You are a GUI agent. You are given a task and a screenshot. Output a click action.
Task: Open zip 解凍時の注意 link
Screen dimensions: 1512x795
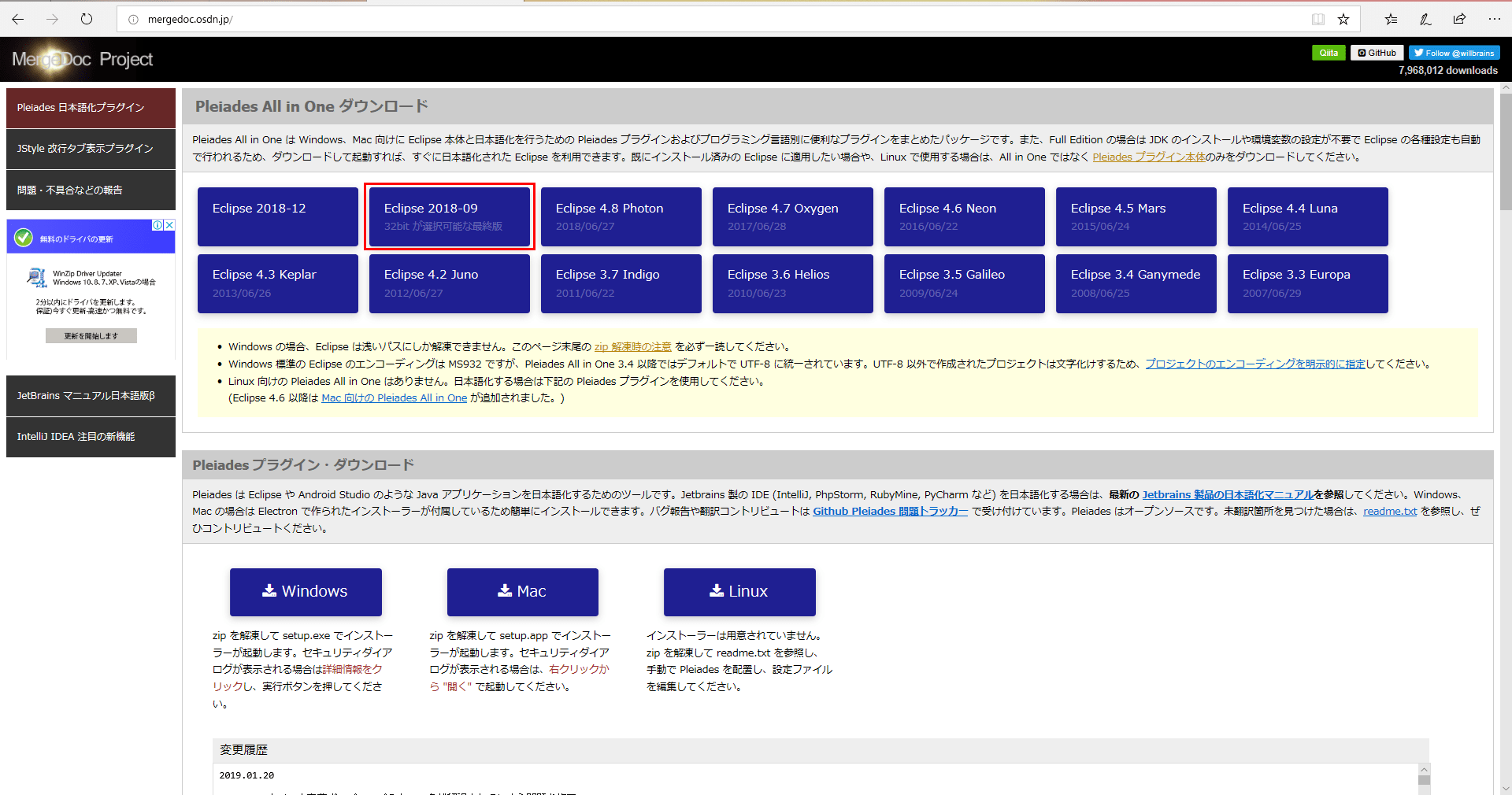pos(632,346)
